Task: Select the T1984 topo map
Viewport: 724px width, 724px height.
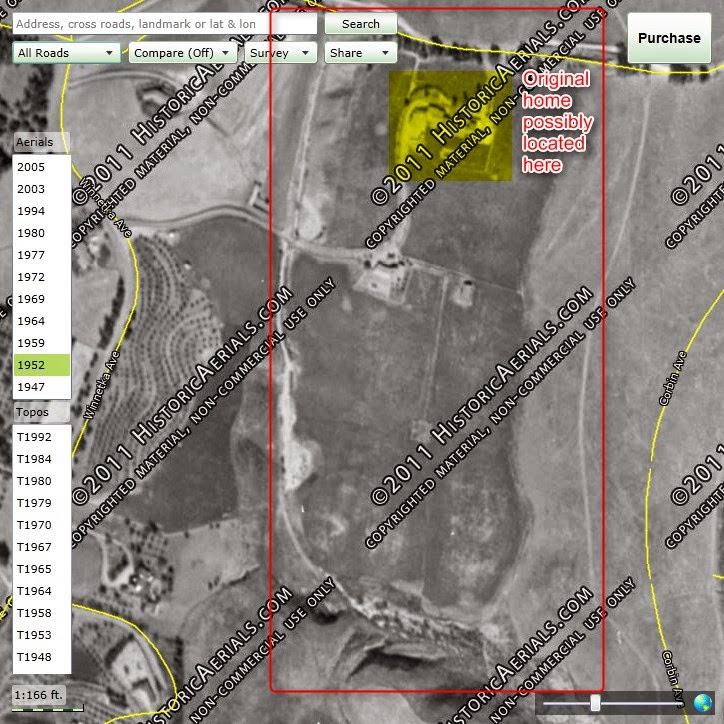Action: tap(42, 459)
